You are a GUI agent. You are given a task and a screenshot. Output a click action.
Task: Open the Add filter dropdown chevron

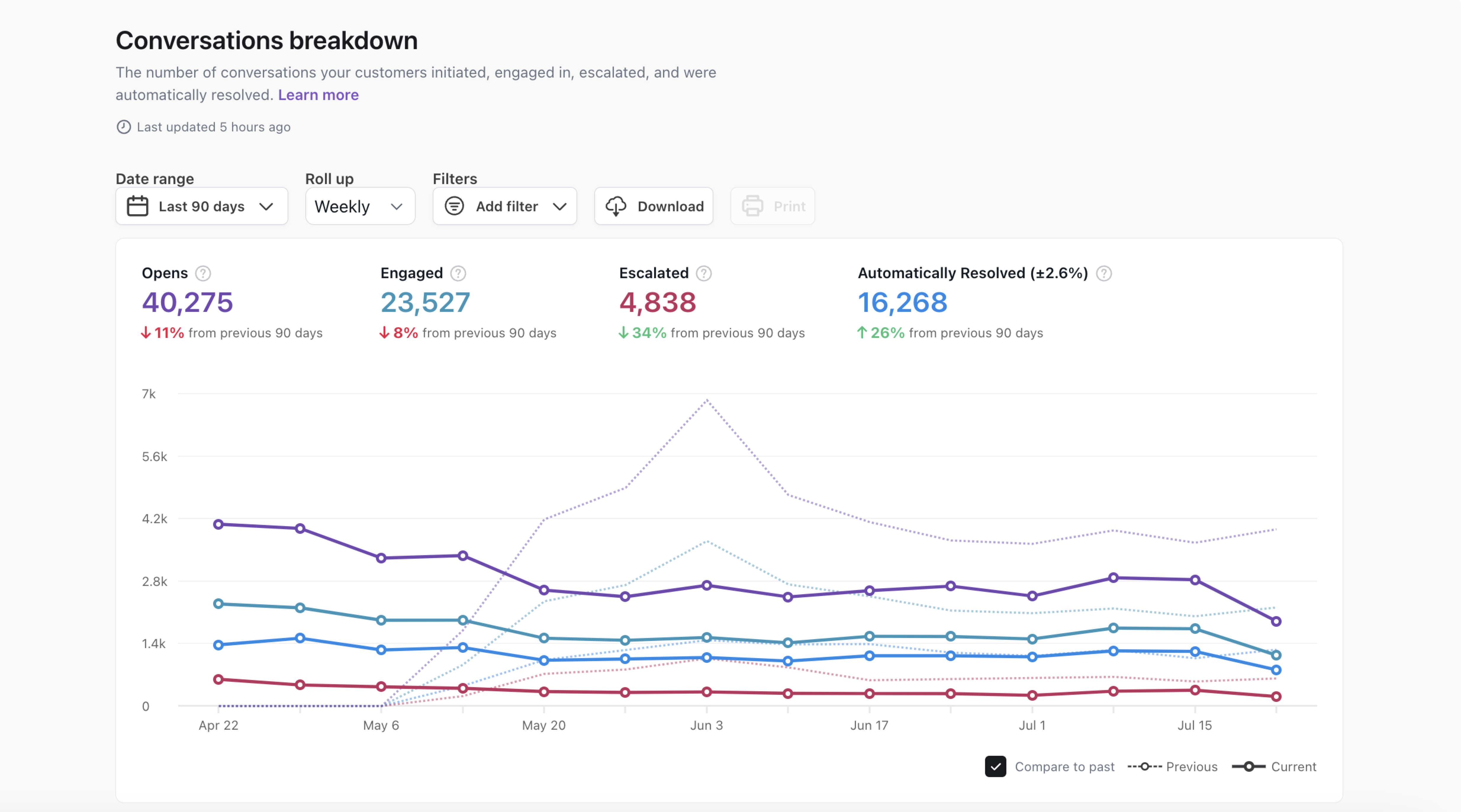(560, 206)
